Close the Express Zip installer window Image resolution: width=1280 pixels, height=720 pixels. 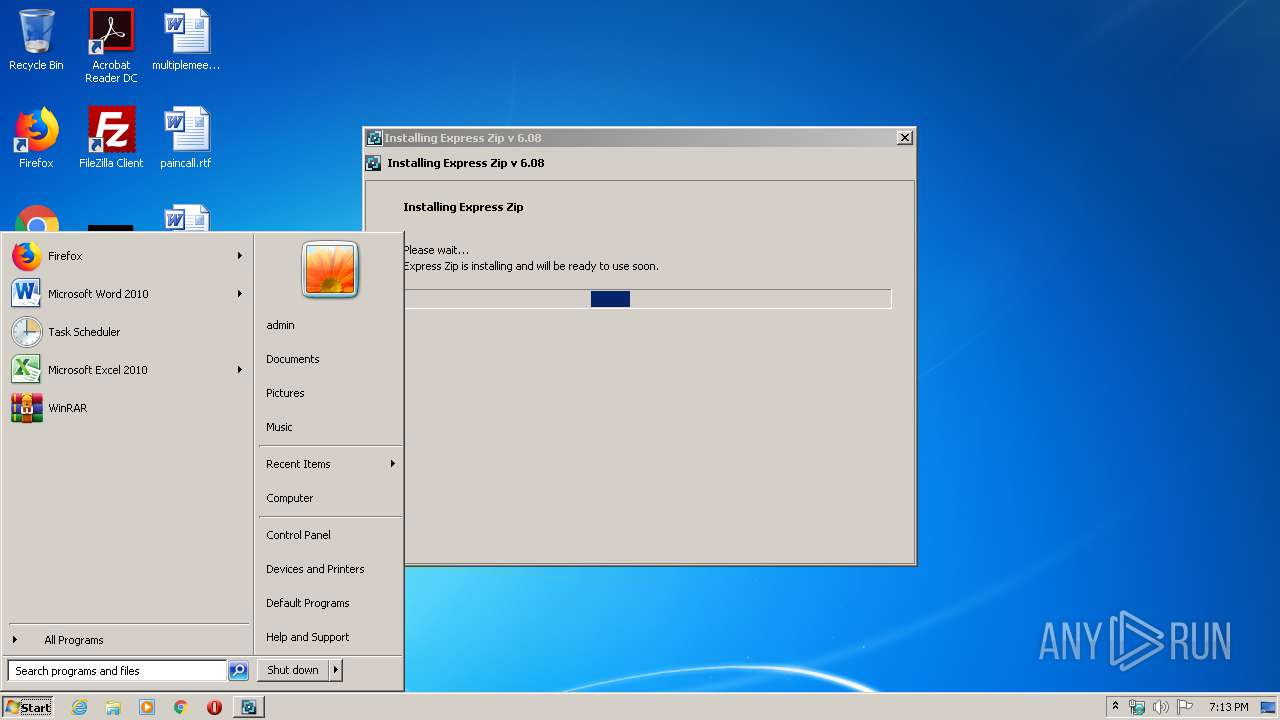pos(904,138)
